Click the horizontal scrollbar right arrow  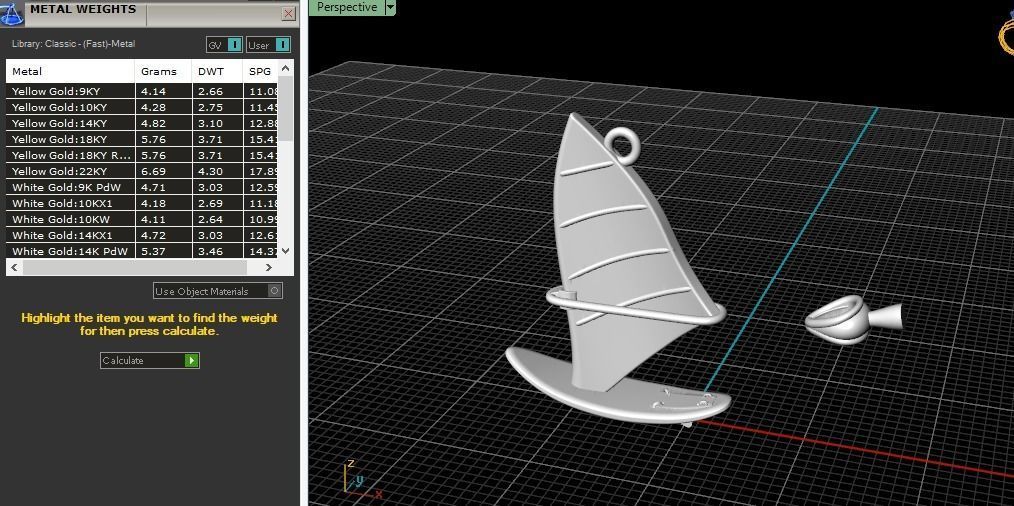[x=269, y=267]
